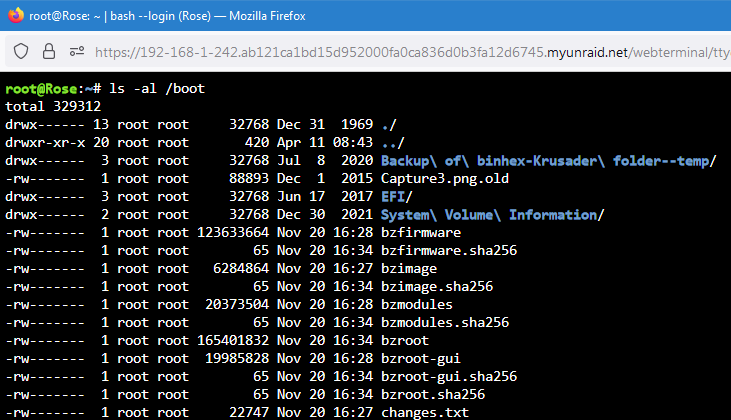The height and width of the screenshot is (420, 731).
Task: Click the Backup of binhex-Krusader folder entry
Action: [x=548, y=161]
